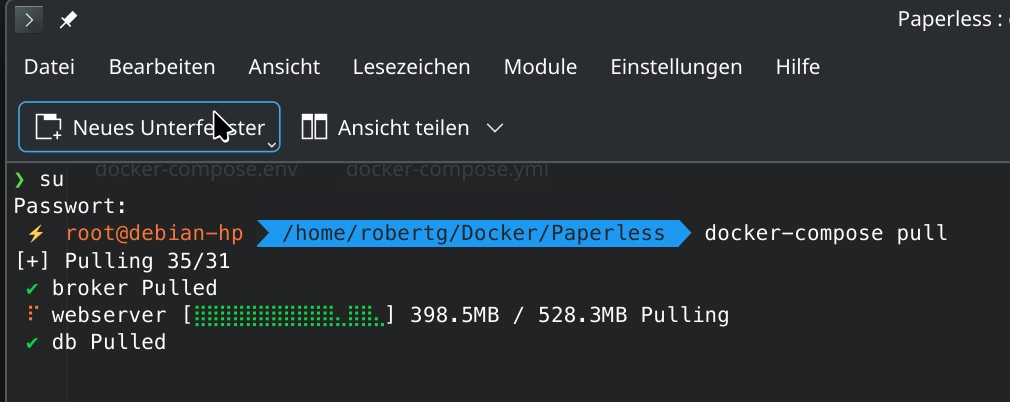This screenshot has width=1010, height=402.
Task: Expand the Ansicht teilen chevron dropdown
Action: click(x=494, y=128)
